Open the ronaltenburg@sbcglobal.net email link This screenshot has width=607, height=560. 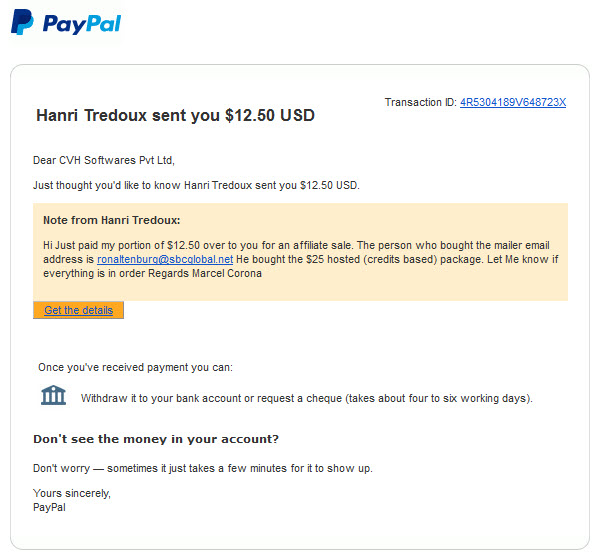pos(165,259)
